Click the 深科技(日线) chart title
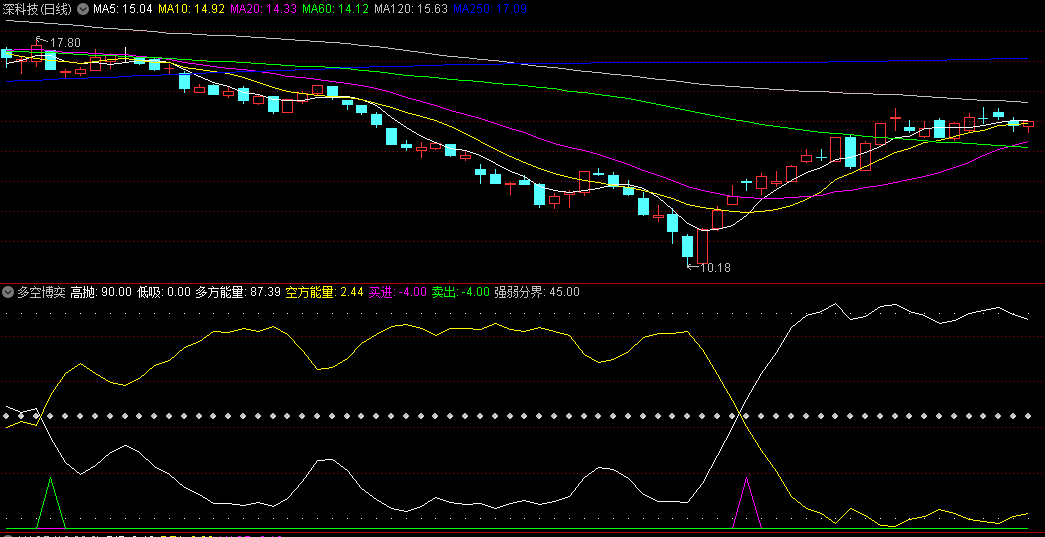The height and width of the screenshot is (537, 1045). [x=37, y=9]
